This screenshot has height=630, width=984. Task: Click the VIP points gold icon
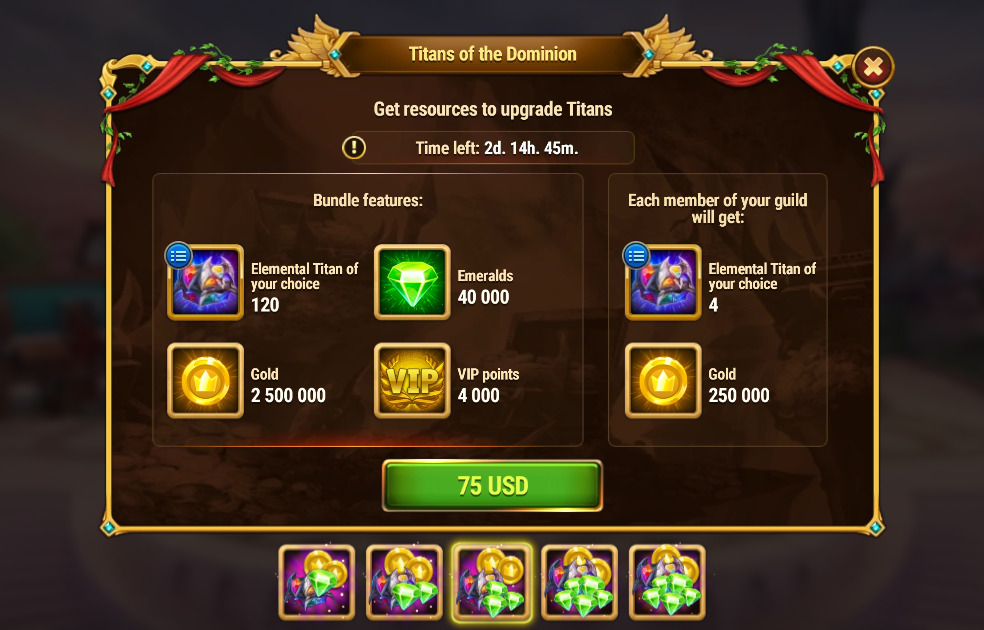(x=412, y=381)
